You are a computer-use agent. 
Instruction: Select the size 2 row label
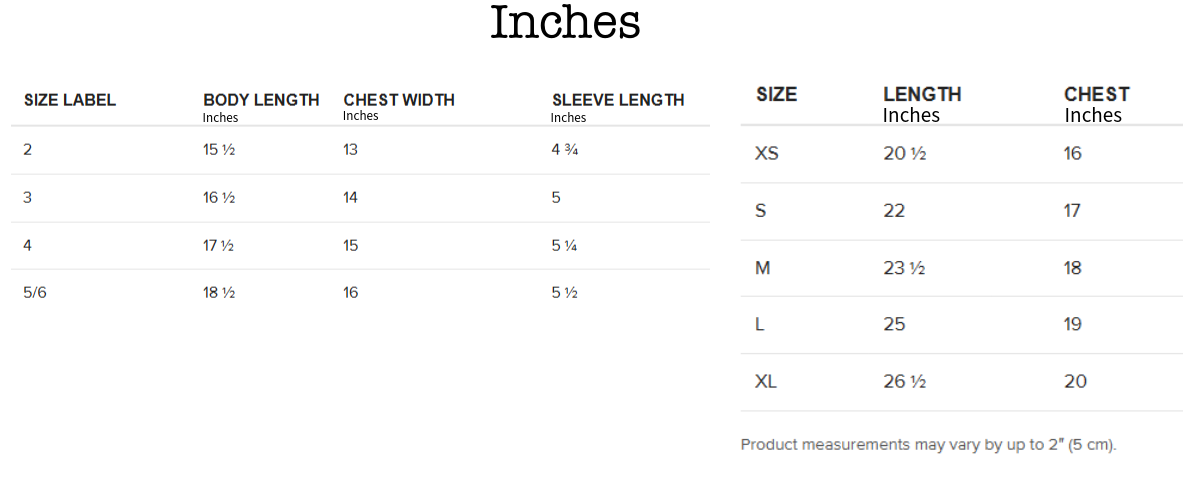tap(28, 150)
